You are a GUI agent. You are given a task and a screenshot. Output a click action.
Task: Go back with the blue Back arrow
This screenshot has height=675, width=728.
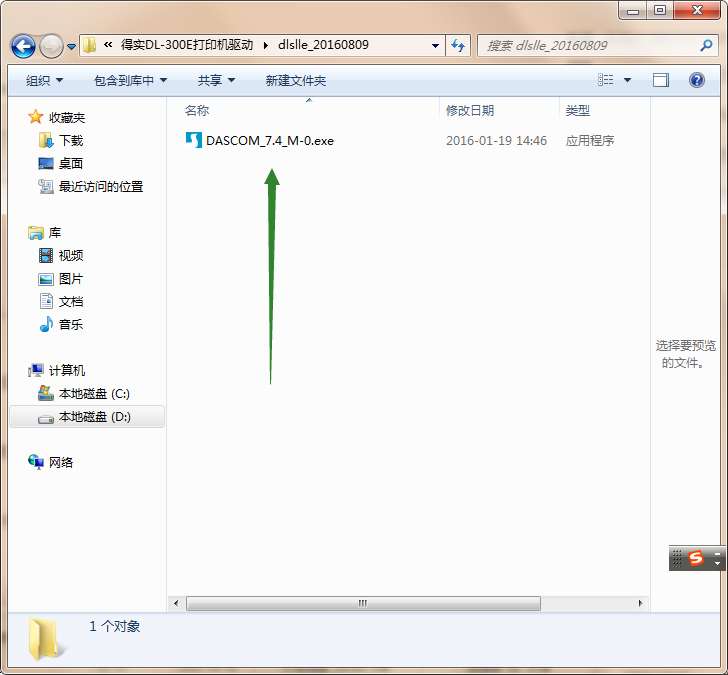tap(23, 46)
